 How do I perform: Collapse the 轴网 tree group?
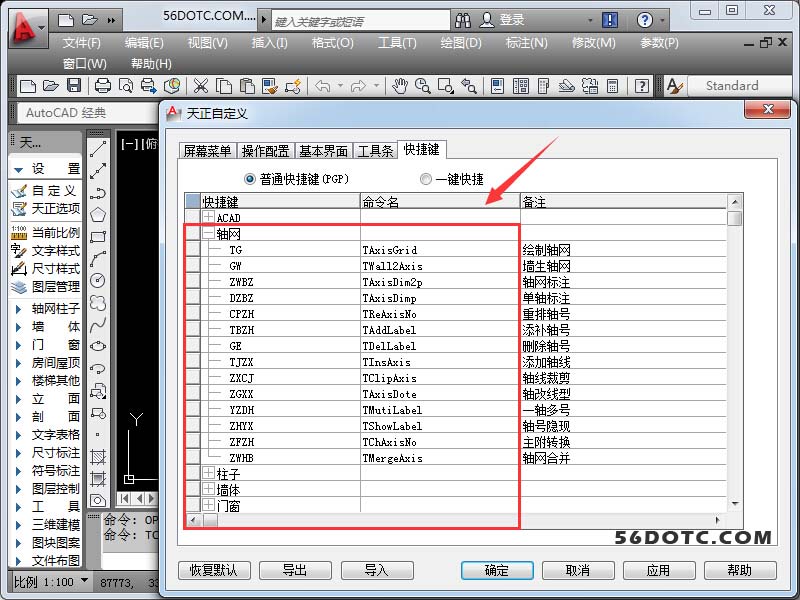point(209,234)
